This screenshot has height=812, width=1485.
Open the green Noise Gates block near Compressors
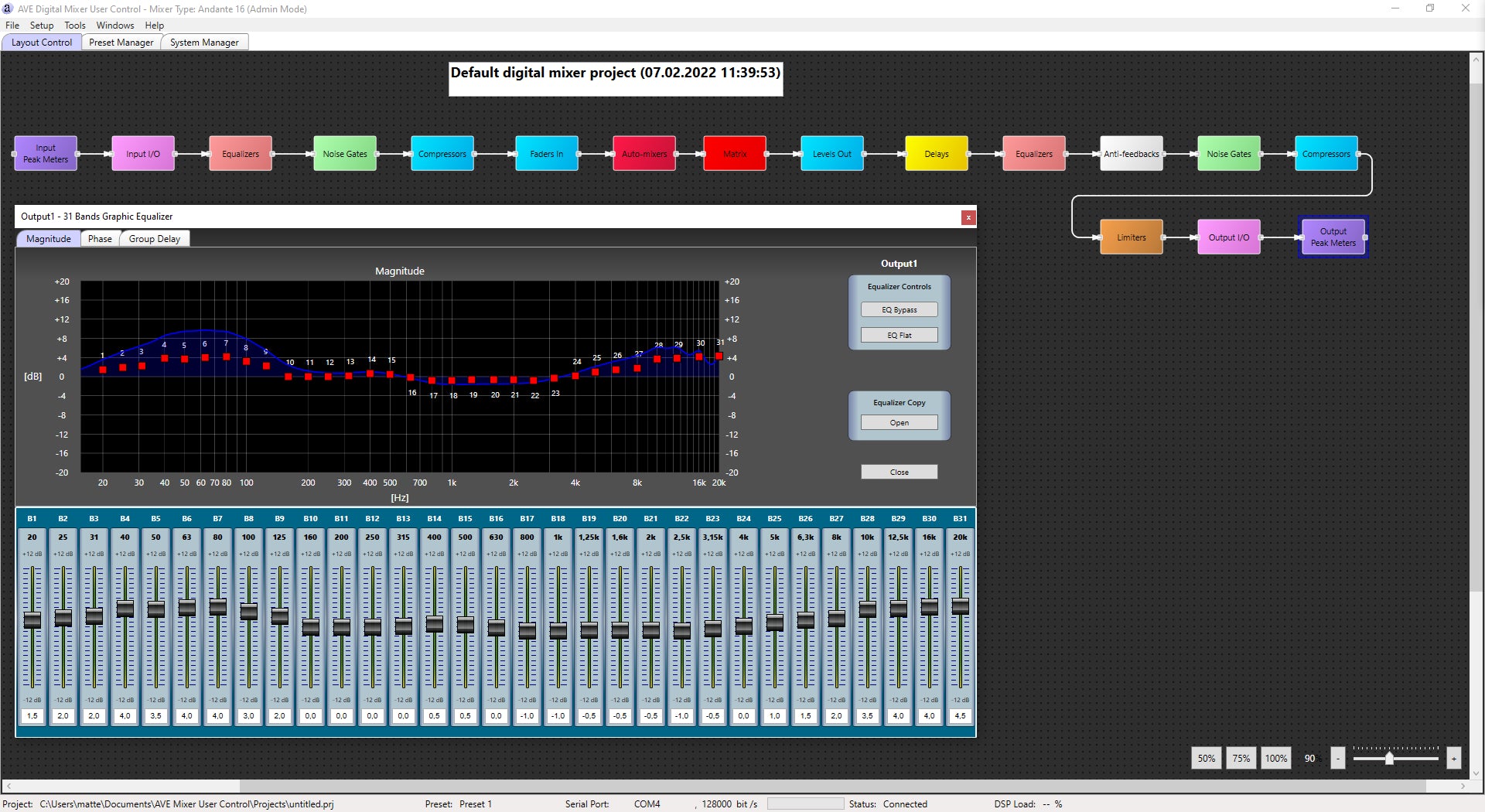click(x=345, y=154)
